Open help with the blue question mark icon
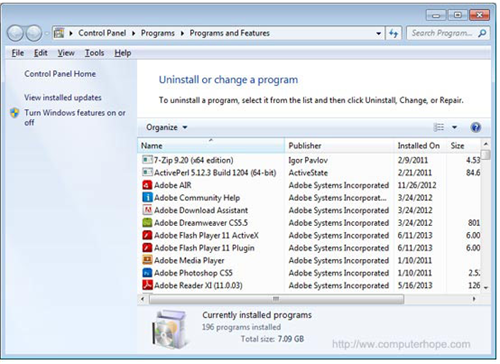 476,127
